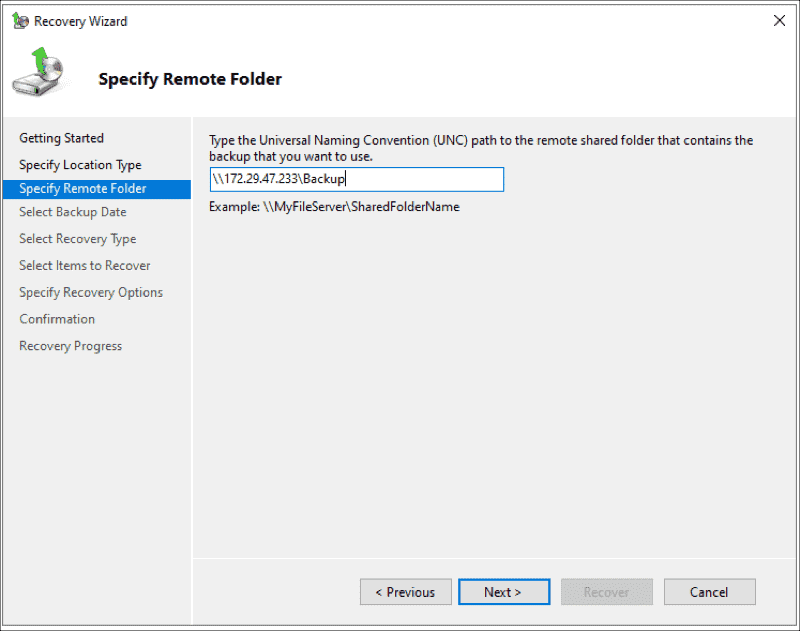The height and width of the screenshot is (631, 800).
Task: Click the Recovery Wizard title bar icon
Action: click(x=21, y=20)
